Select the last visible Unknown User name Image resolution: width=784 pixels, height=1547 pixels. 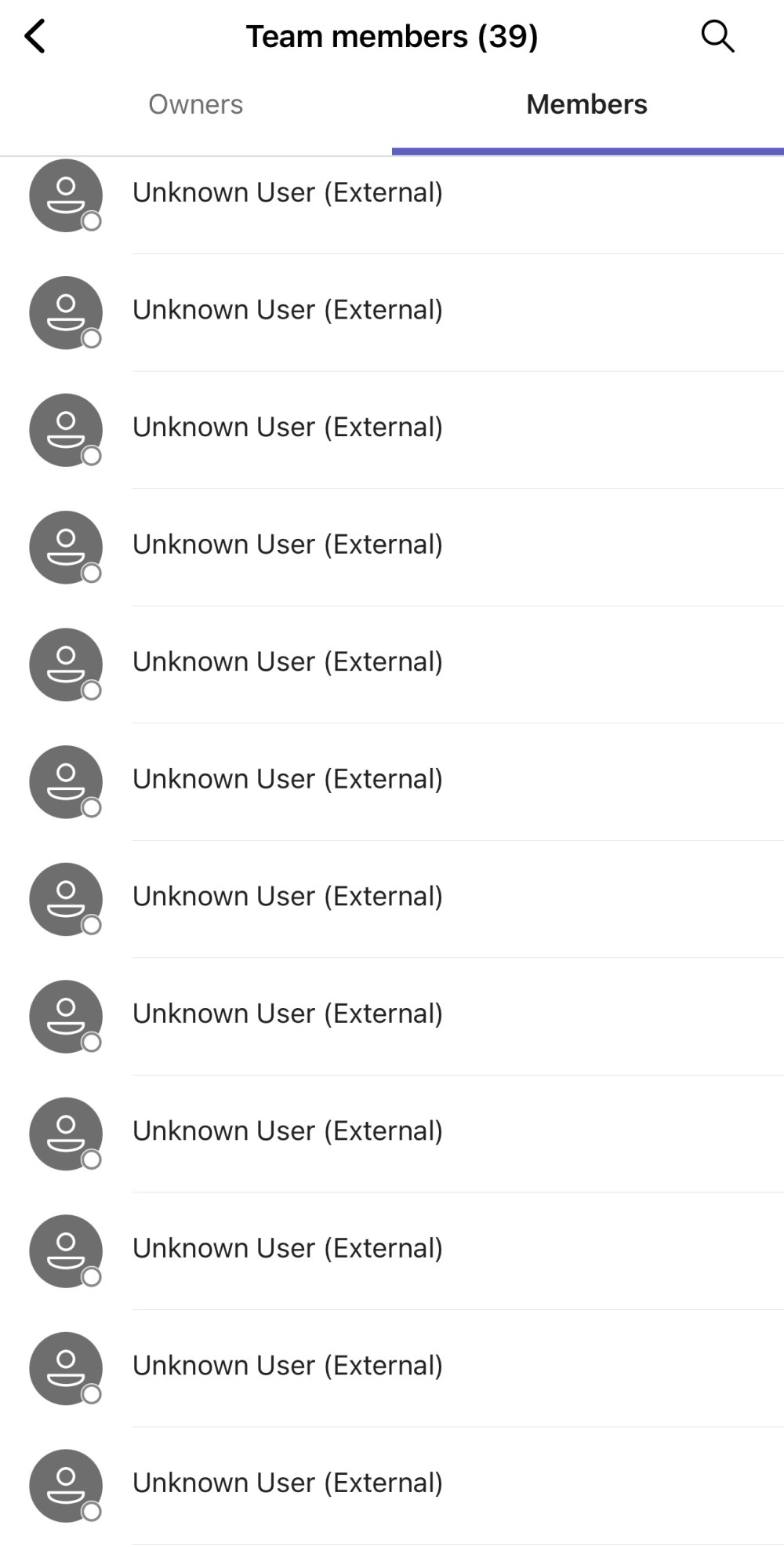coord(288,1483)
